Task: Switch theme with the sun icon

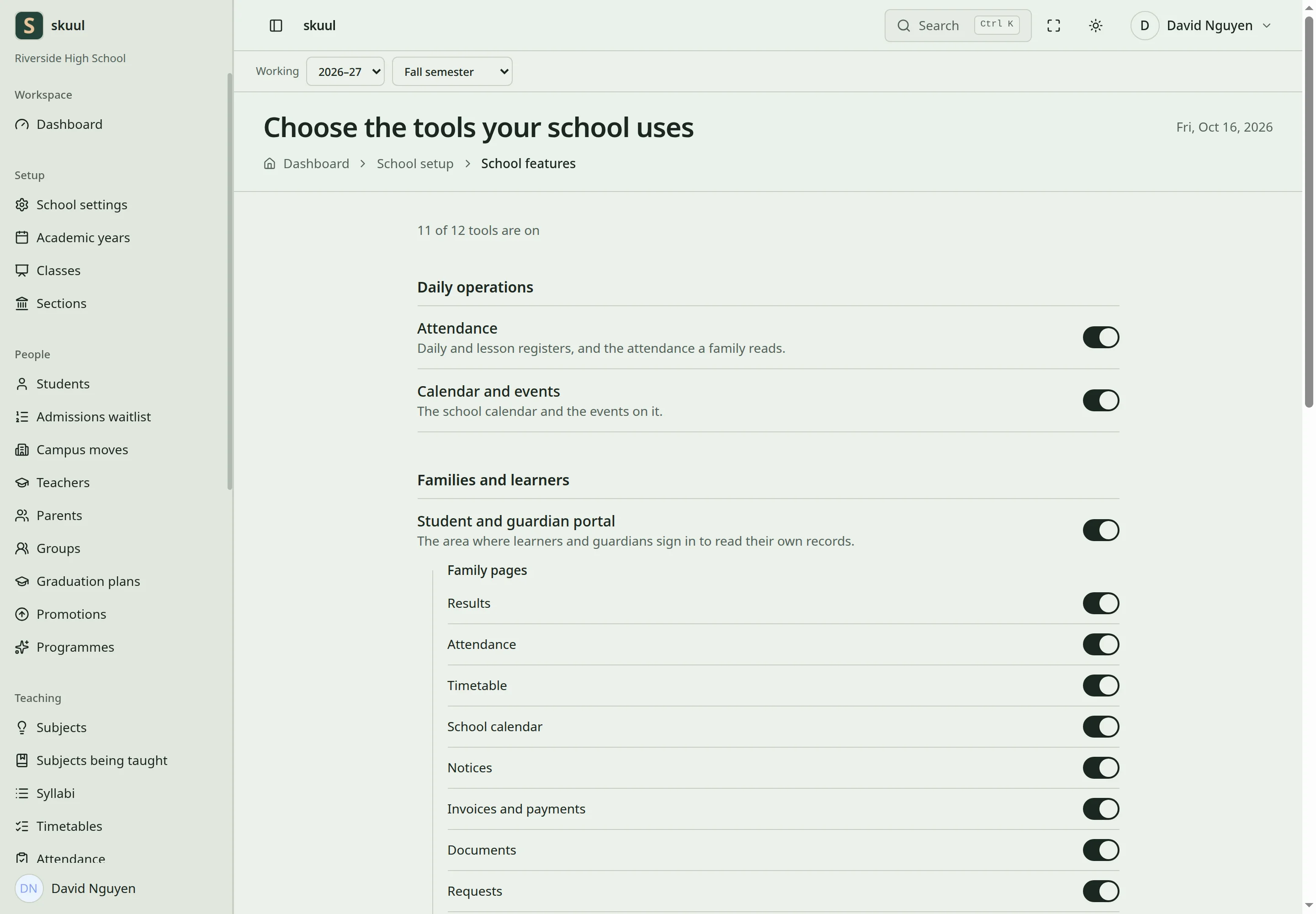Action: pyautogui.click(x=1095, y=26)
